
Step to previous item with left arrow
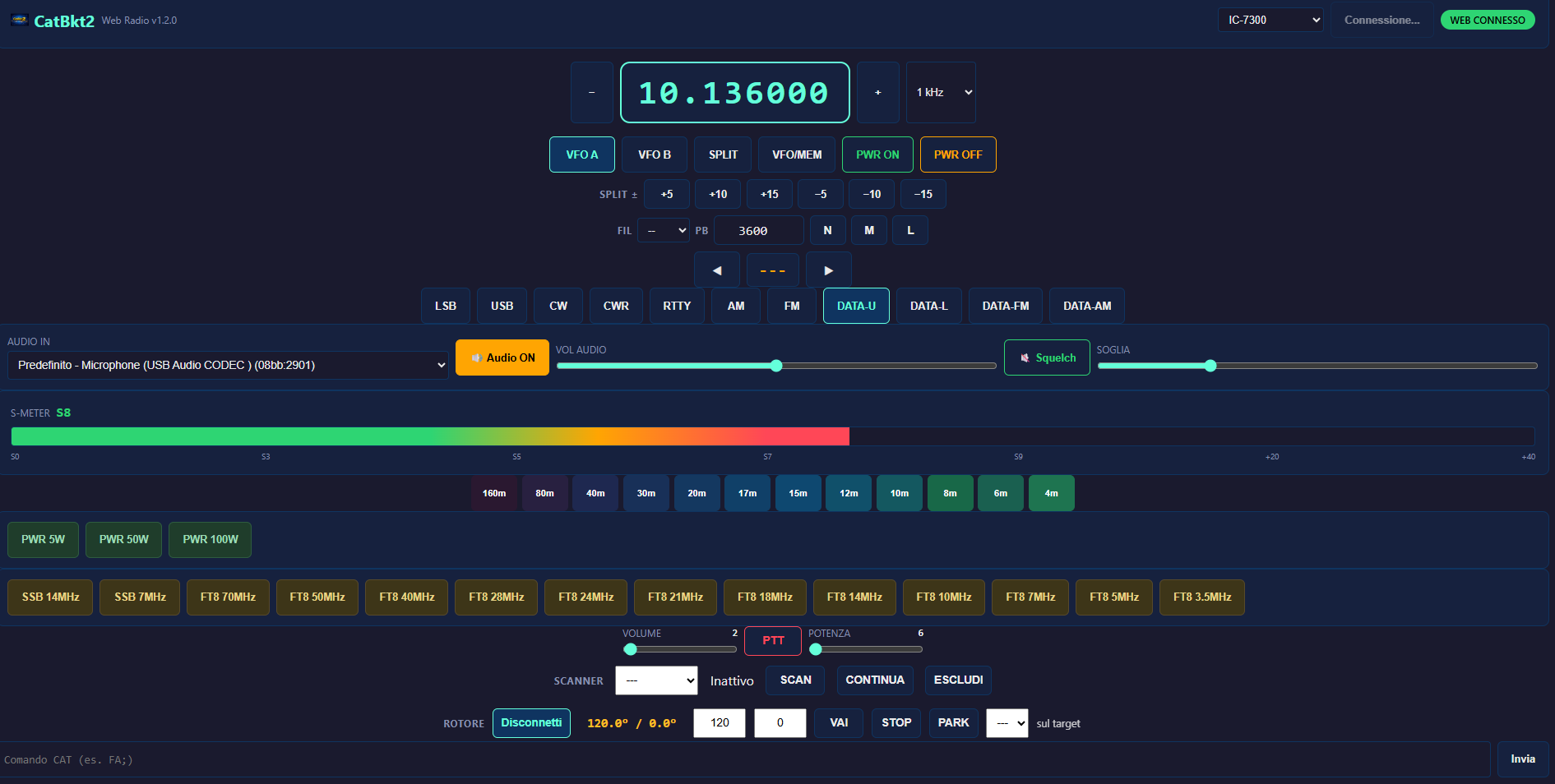[717, 270]
